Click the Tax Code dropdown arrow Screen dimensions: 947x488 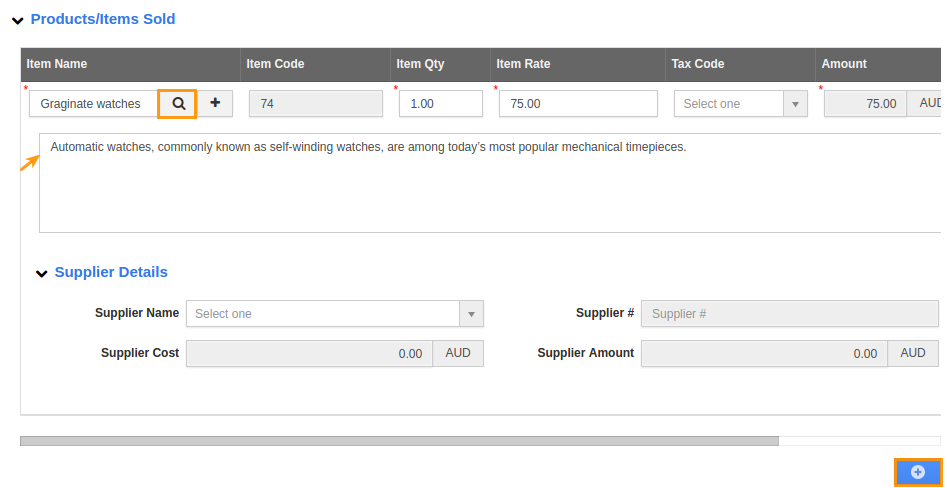(x=795, y=104)
